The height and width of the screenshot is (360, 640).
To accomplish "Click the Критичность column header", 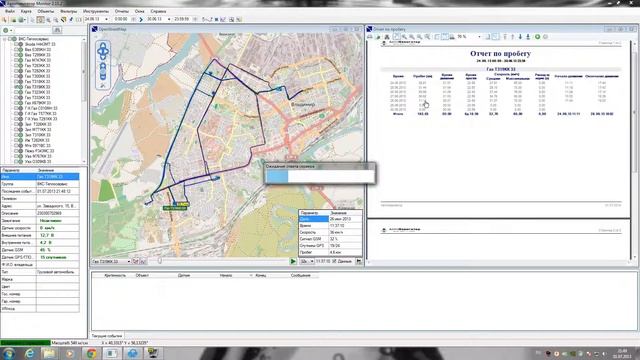I will pos(115,276).
